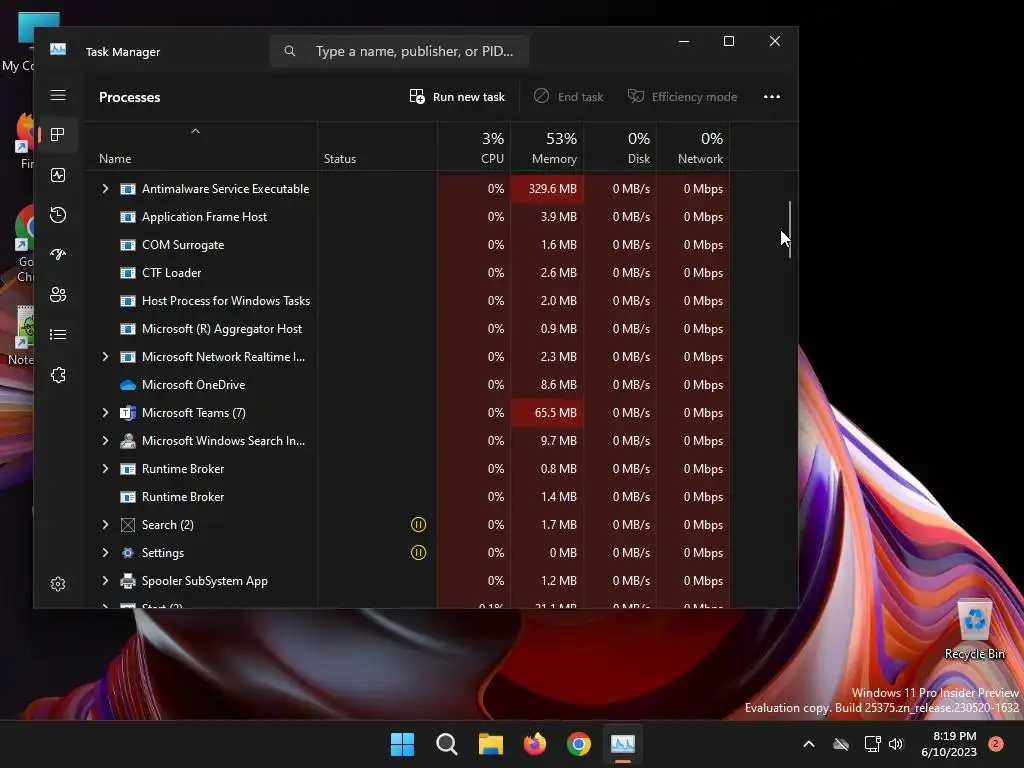Expand the Settings process group
Image resolution: width=1024 pixels, height=768 pixels.
tap(105, 552)
